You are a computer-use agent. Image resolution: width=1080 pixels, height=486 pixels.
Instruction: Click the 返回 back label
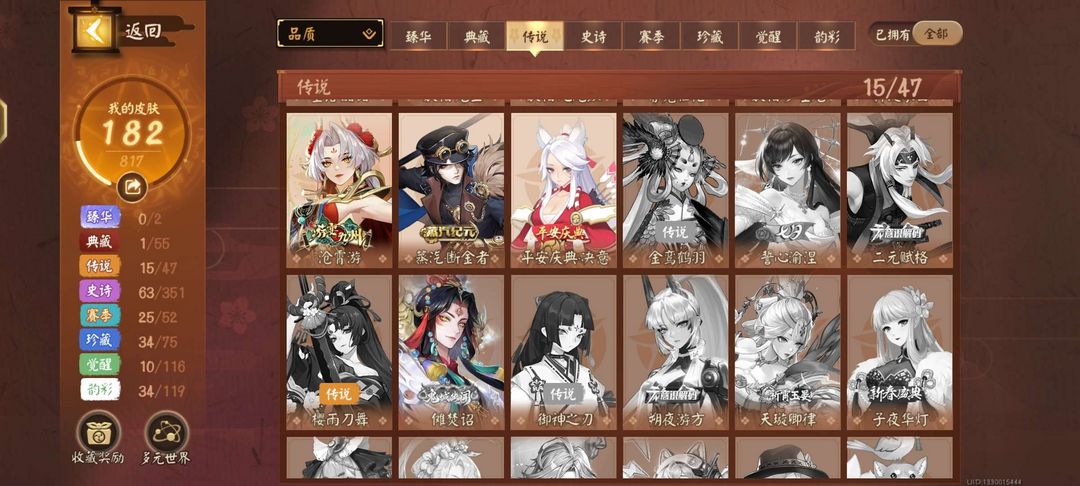[143, 31]
